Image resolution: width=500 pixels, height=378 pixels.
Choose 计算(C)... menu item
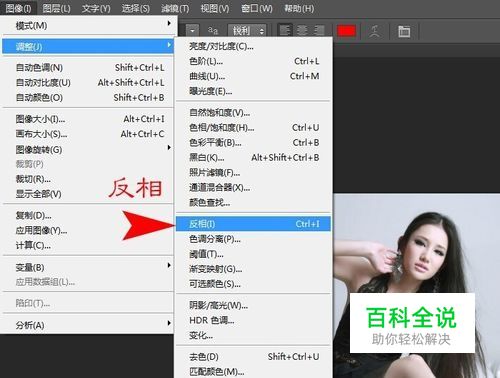(x=88, y=245)
